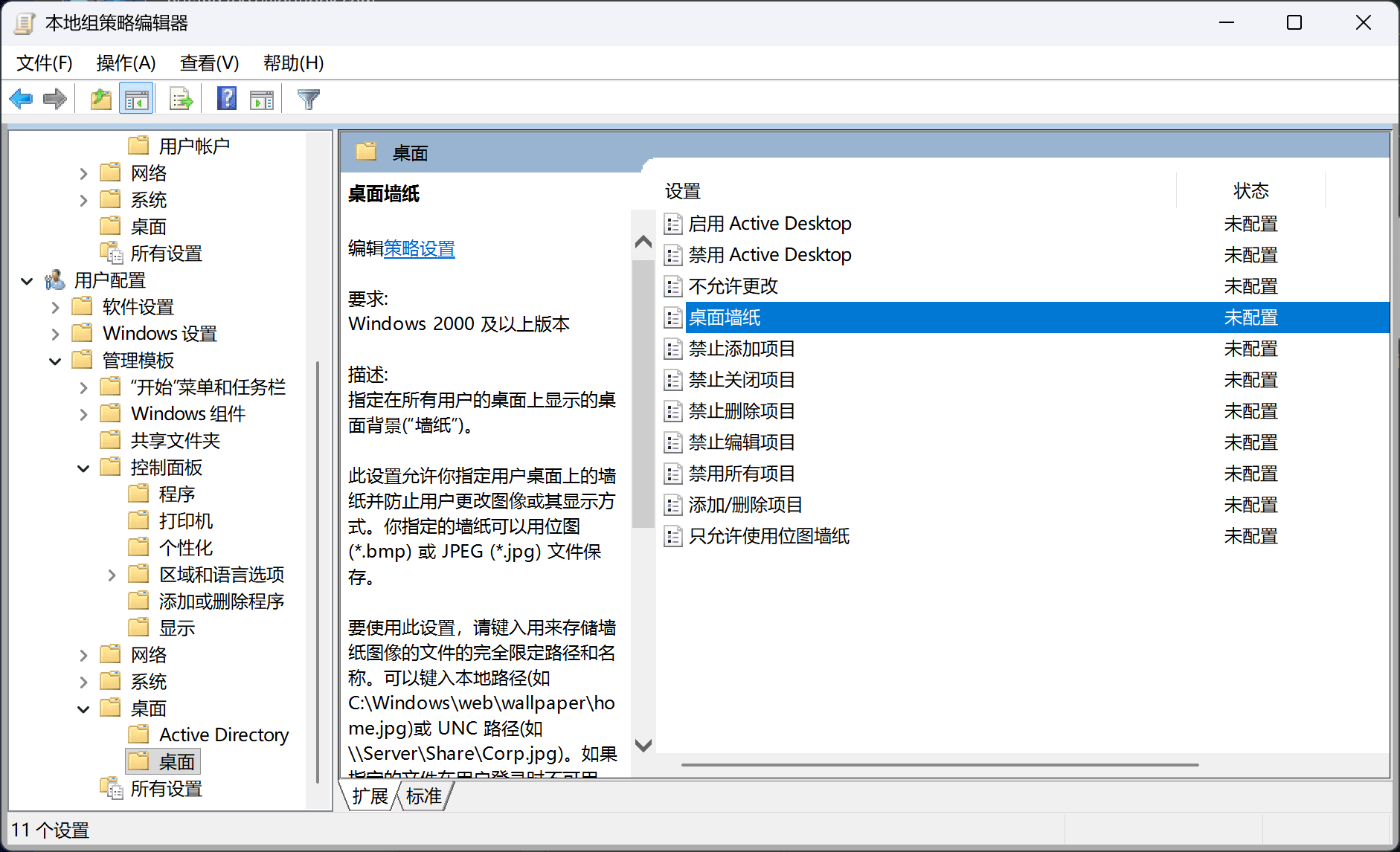Click the blue Back arrow toolbar icon
The width and height of the screenshot is (1400, 852).
pyautogui.click(x=21, y=99)
